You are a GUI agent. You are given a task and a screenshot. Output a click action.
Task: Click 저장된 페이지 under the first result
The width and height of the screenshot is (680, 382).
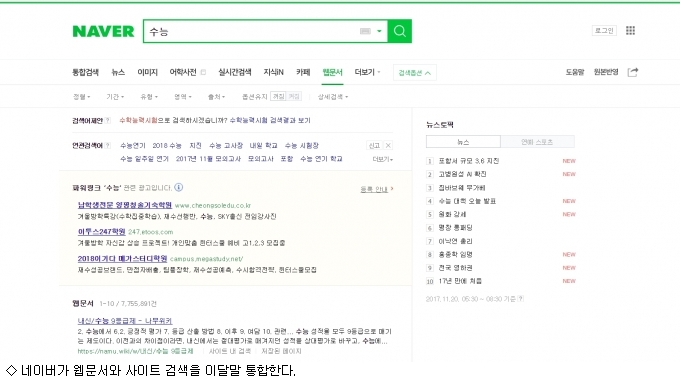281,351
